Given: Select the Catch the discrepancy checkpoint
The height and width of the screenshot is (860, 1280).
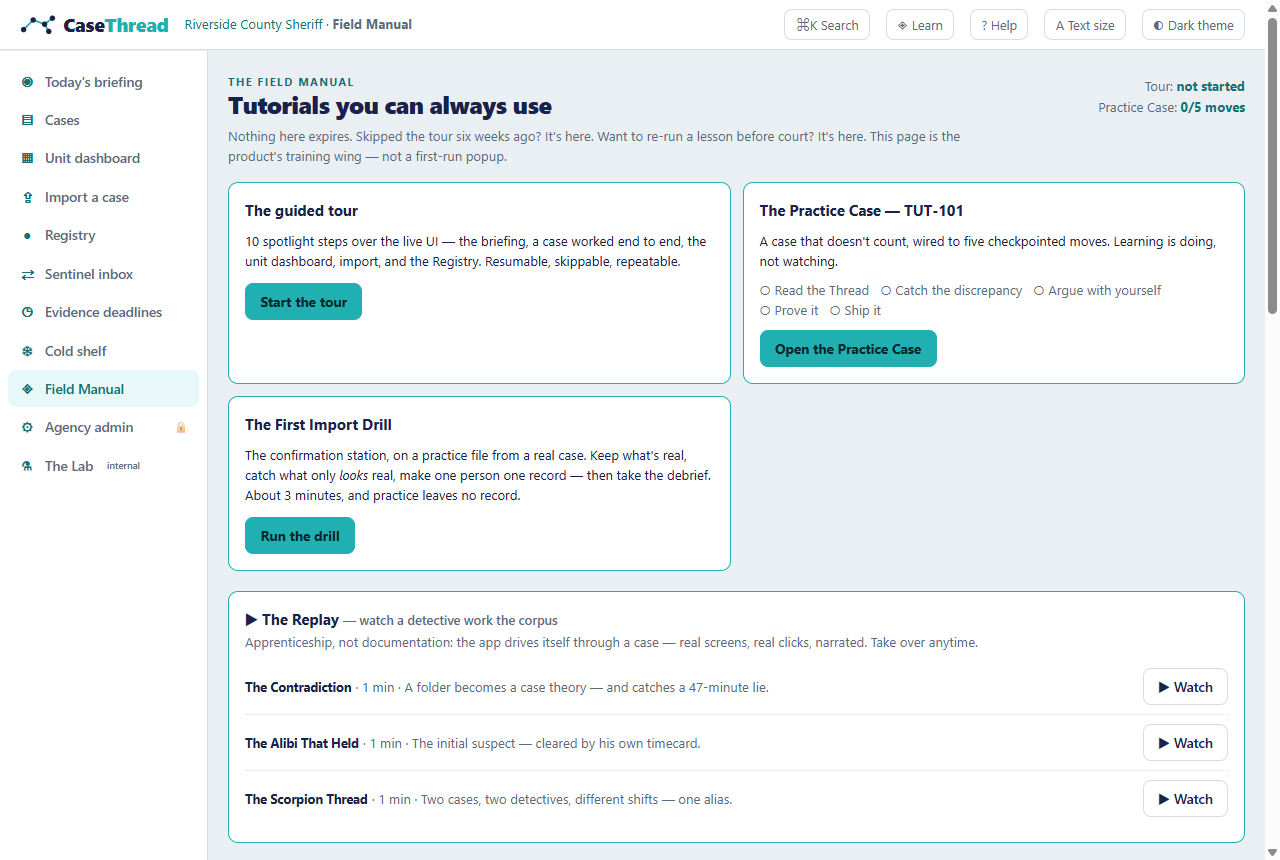Looking at the screenshot, I should [951, 290].
